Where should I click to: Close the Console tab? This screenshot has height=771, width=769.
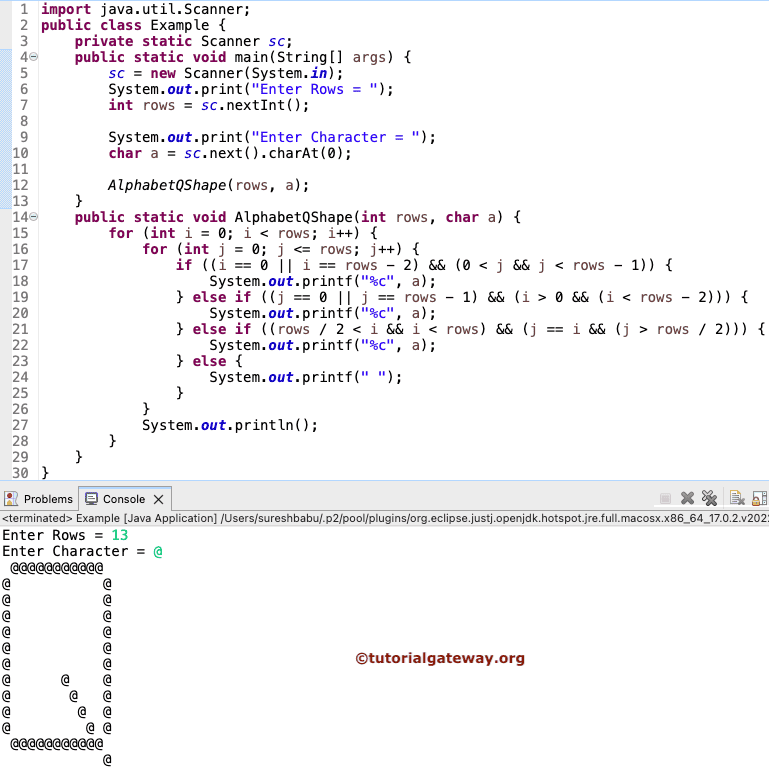coord(158,500)
